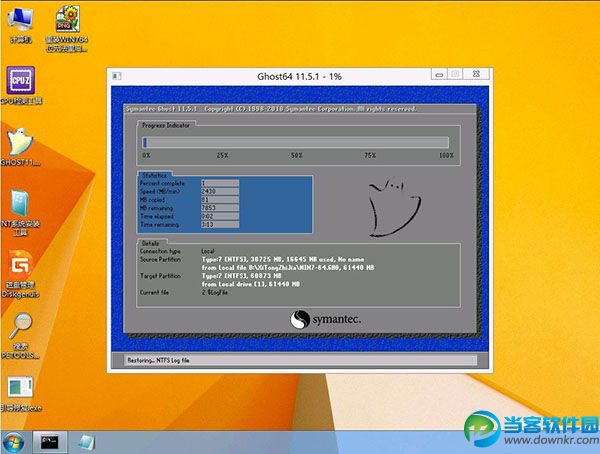Open the PETOOLS magnifier desktop icon
Viewport: 600px width, 454px height.
coord(21,335)
